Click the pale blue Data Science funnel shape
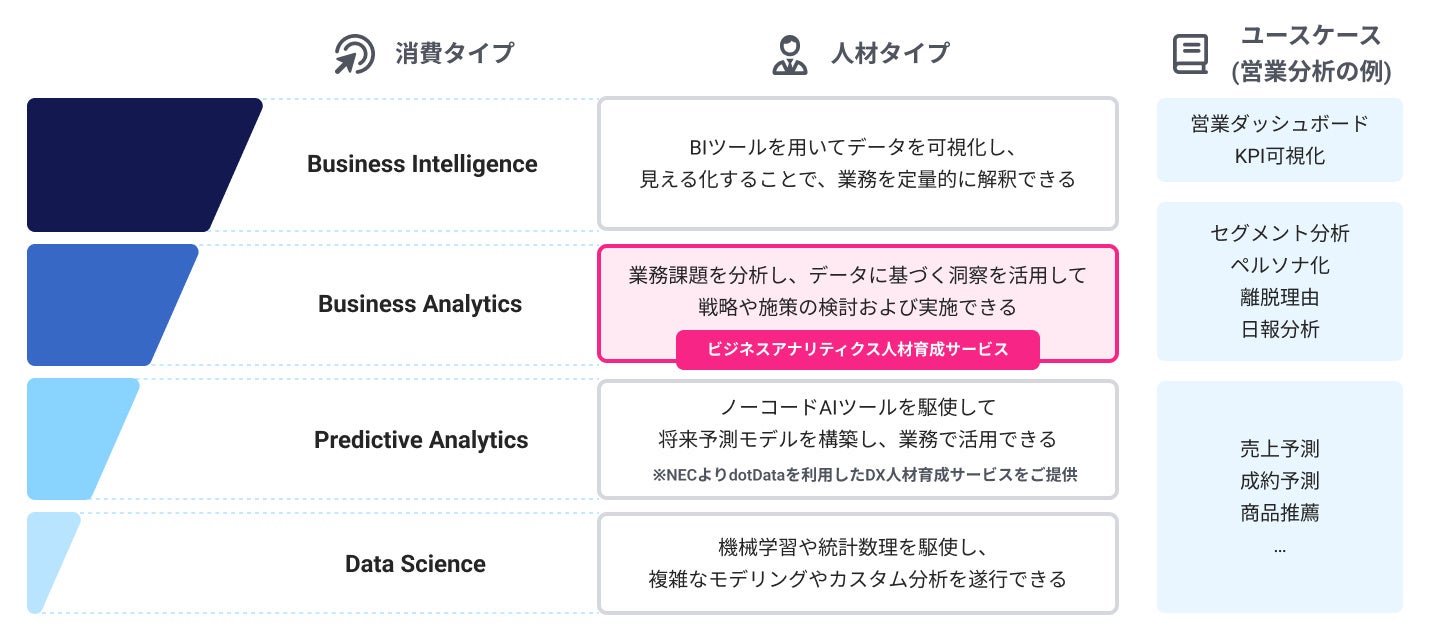The image size is (1429, 638). click(x=50, y=562)
